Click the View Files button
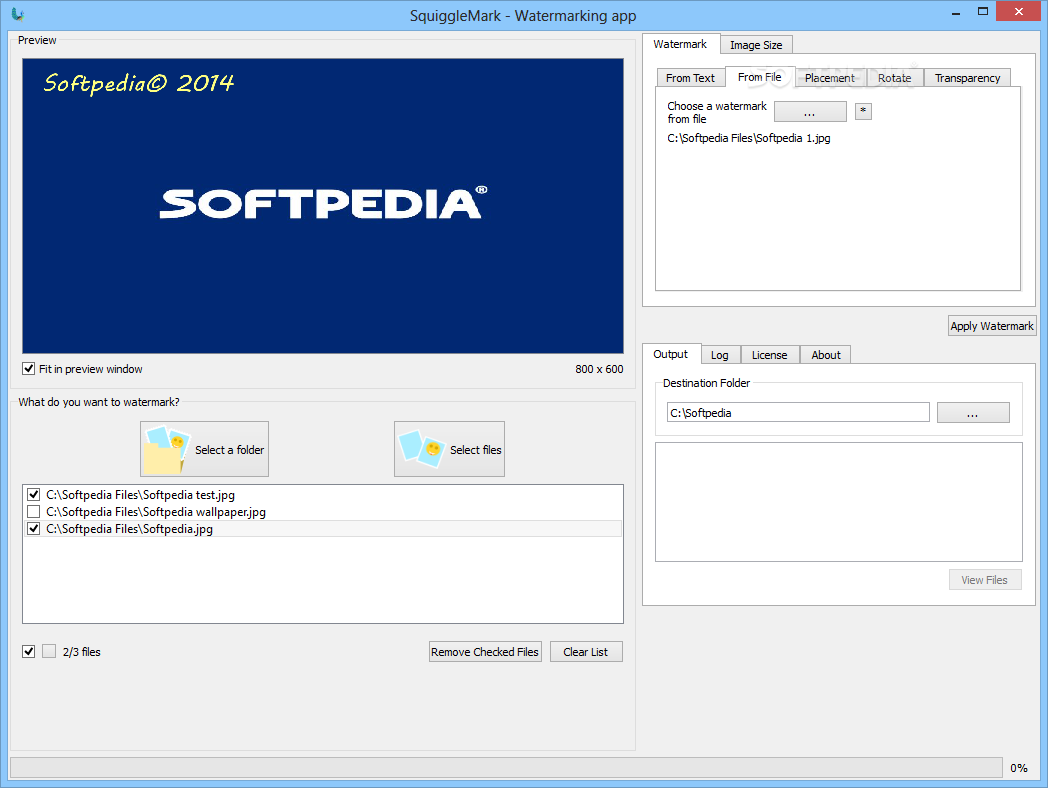1048x788 pixels. (985, 579)
